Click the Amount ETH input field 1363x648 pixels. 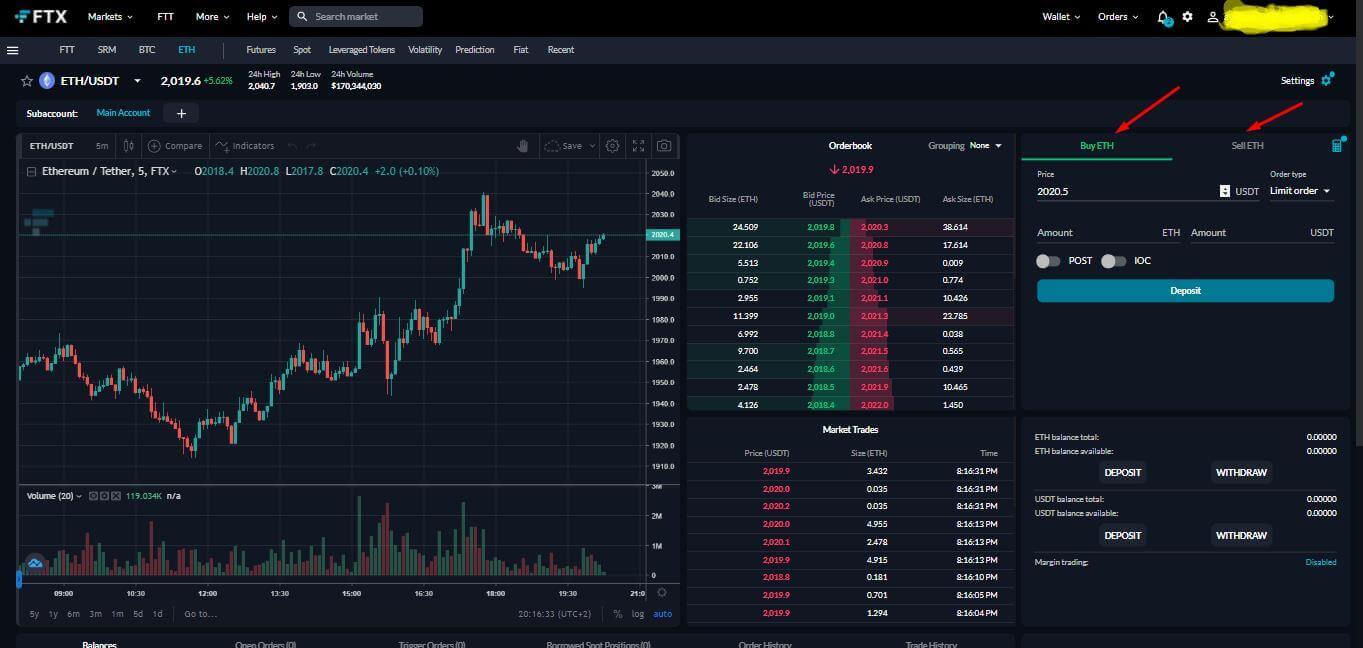[x=1108, y=233]
